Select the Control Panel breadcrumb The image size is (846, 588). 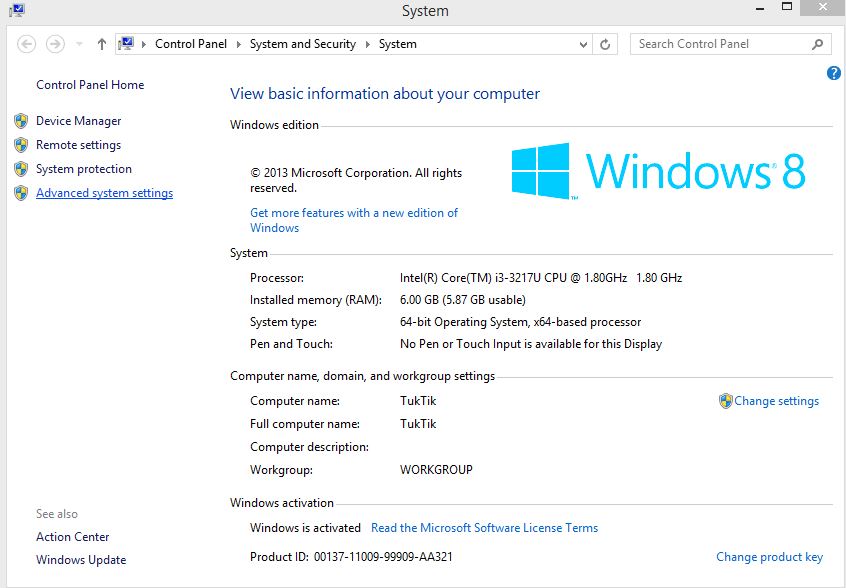pos(190,44)
